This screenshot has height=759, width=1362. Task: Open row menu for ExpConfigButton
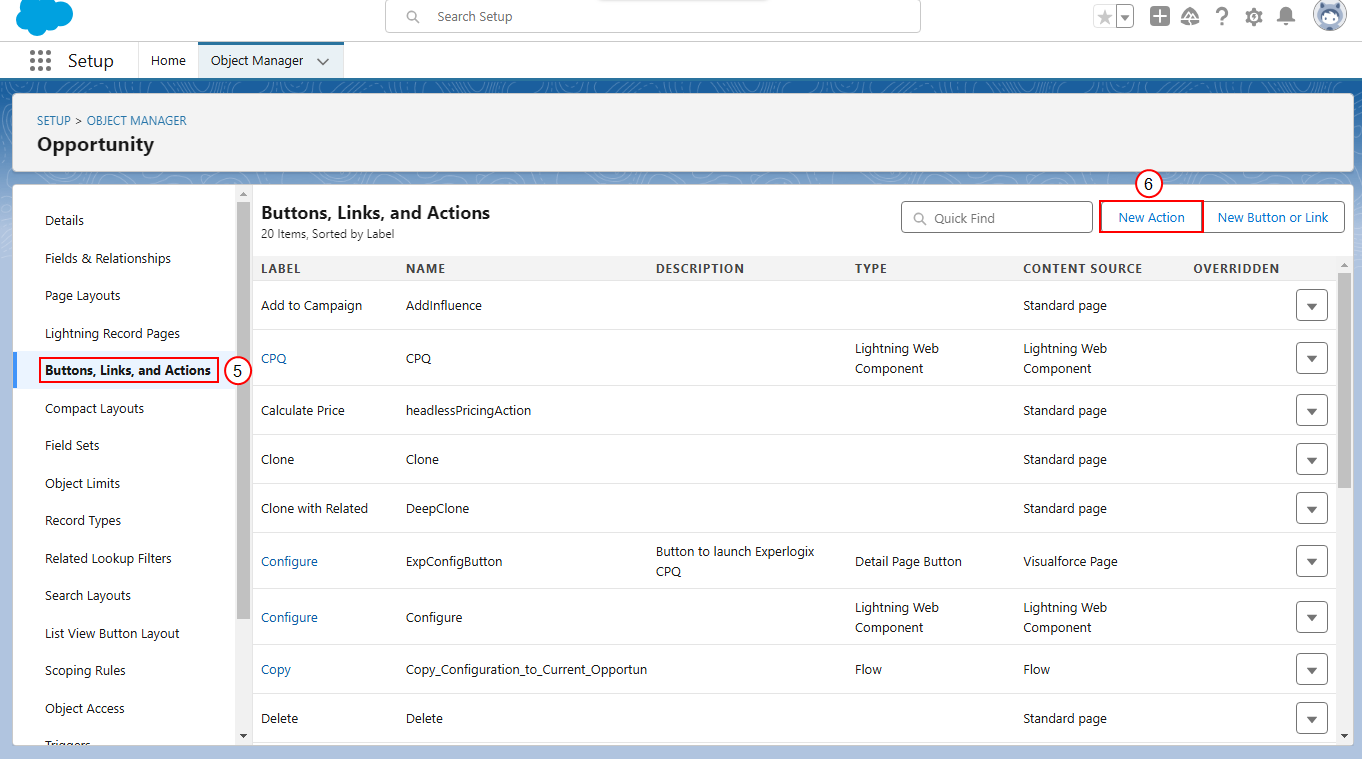point(1311,561)
